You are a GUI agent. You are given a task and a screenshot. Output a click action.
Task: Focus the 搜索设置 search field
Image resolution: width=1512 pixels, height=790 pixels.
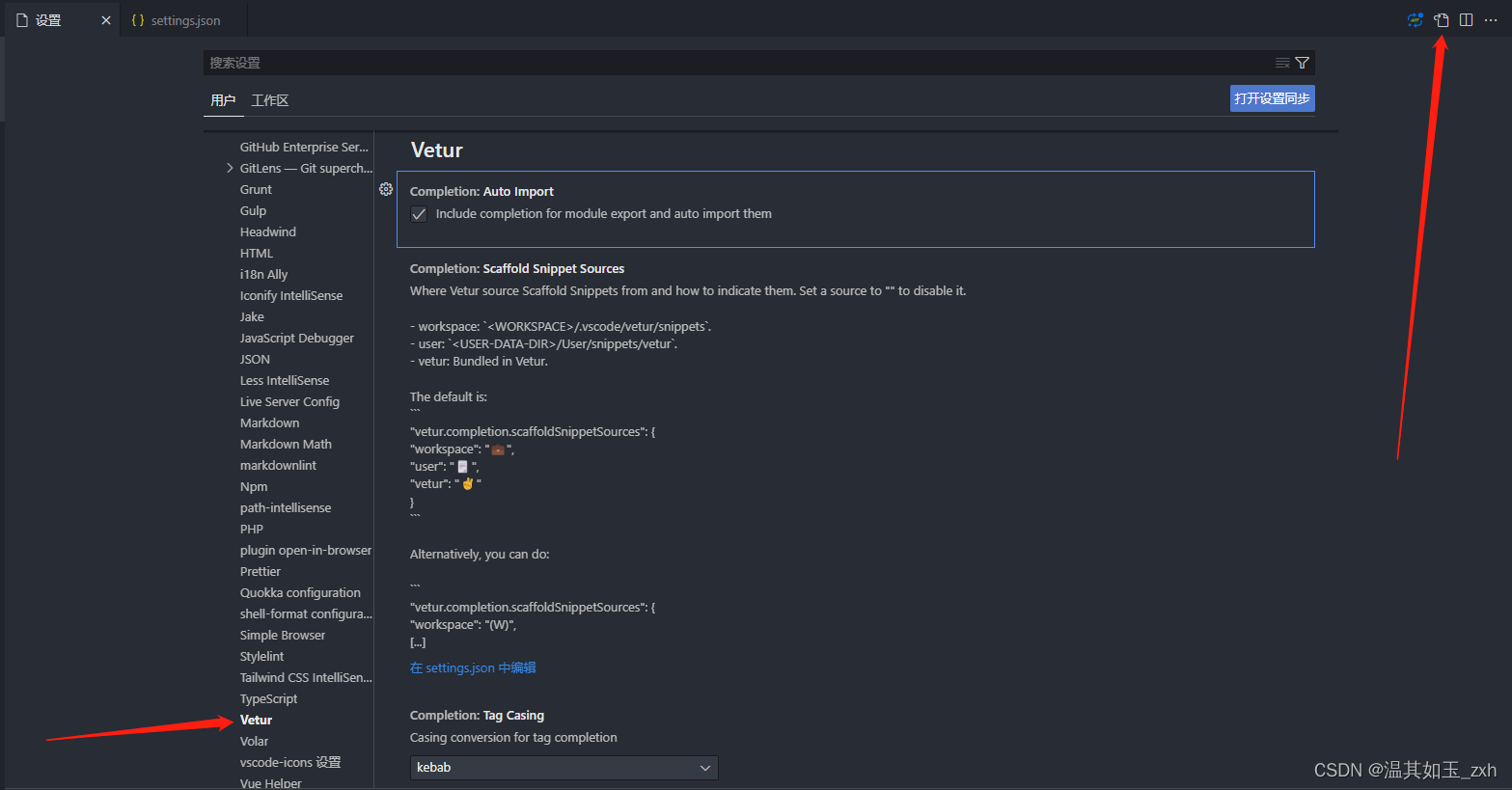tap(738, 63)
